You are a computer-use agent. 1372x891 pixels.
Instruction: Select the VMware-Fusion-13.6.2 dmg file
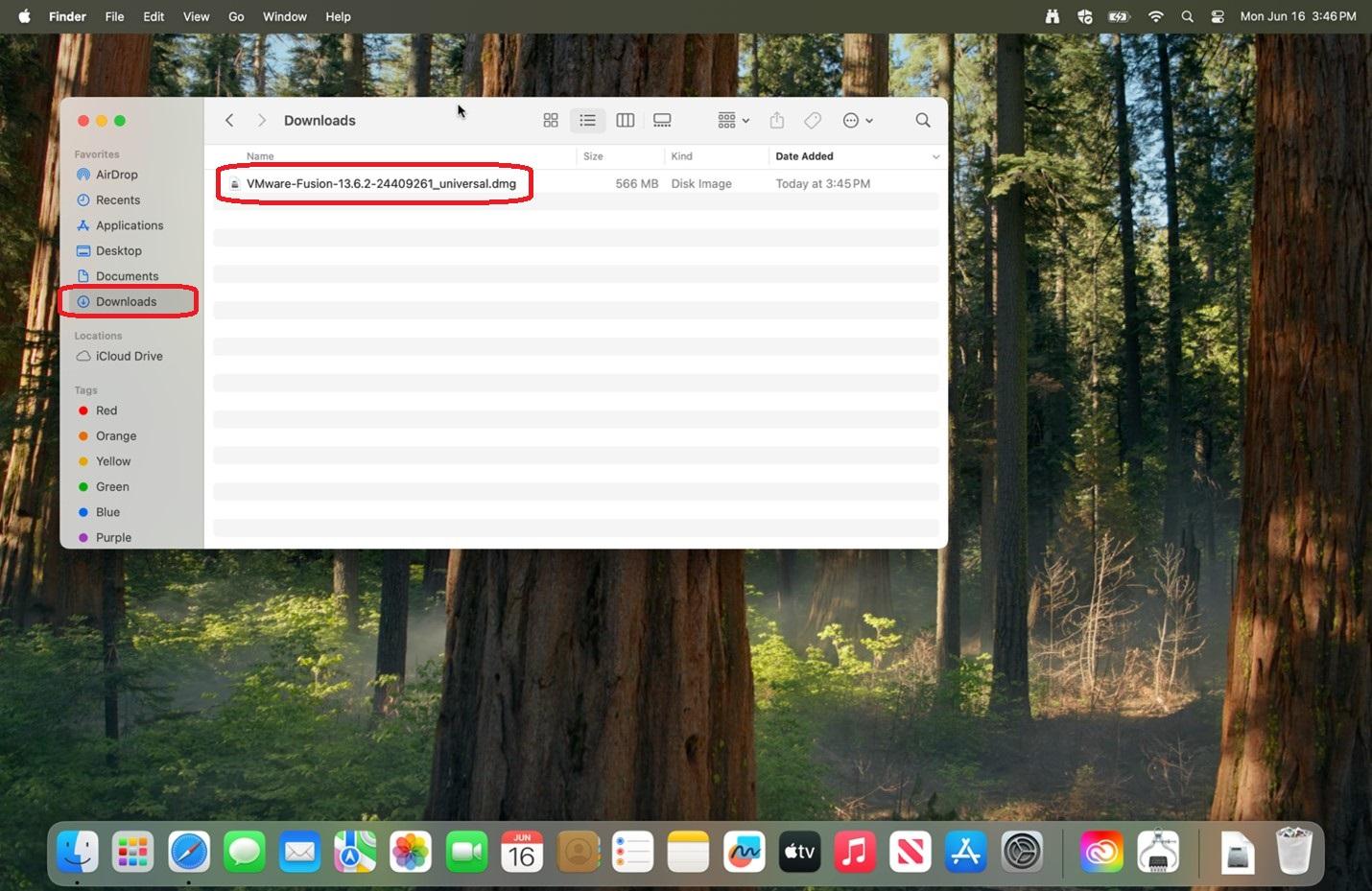[381, 183]
